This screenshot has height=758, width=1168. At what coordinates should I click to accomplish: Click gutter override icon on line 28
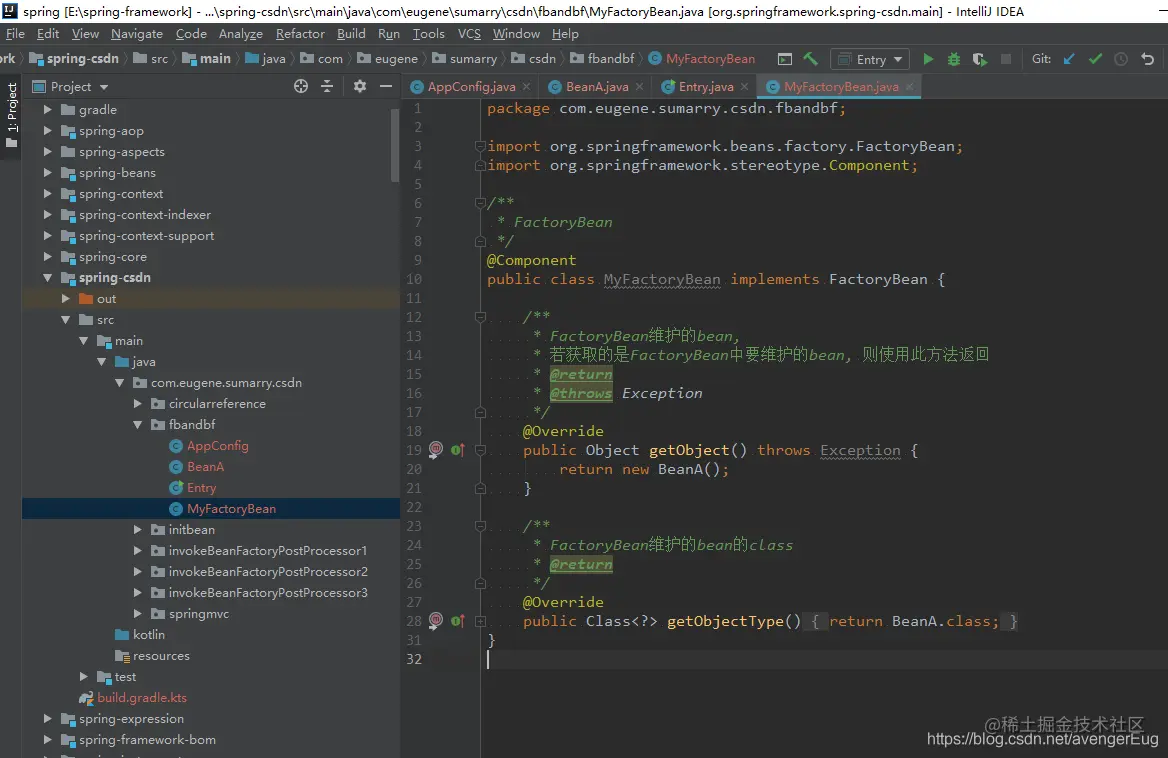coord(457,621)
